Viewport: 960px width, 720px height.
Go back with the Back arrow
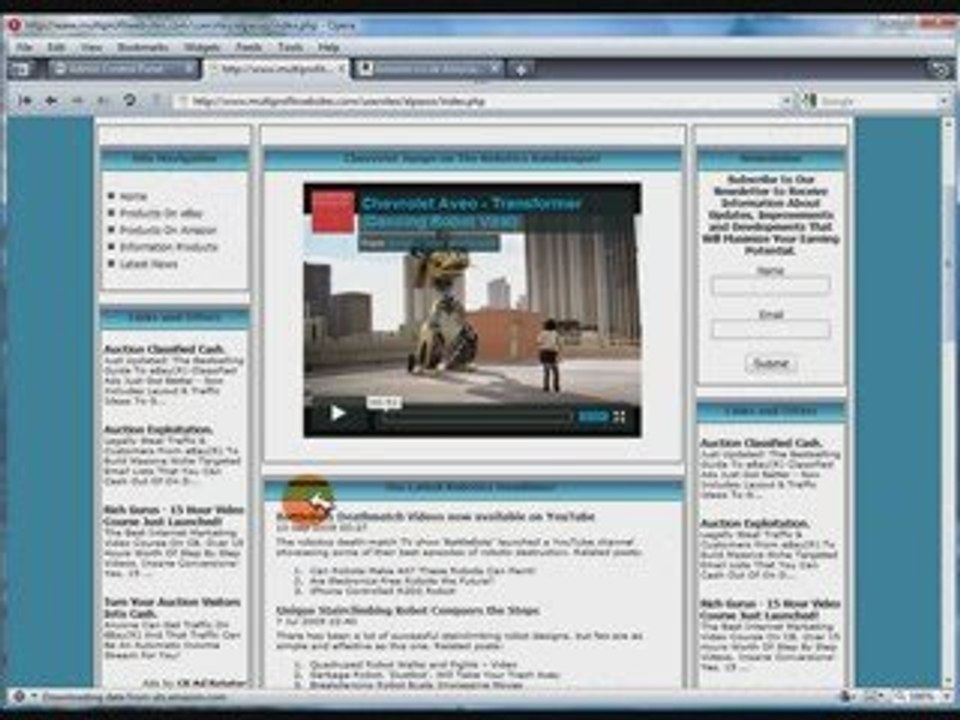pos(51,100)
